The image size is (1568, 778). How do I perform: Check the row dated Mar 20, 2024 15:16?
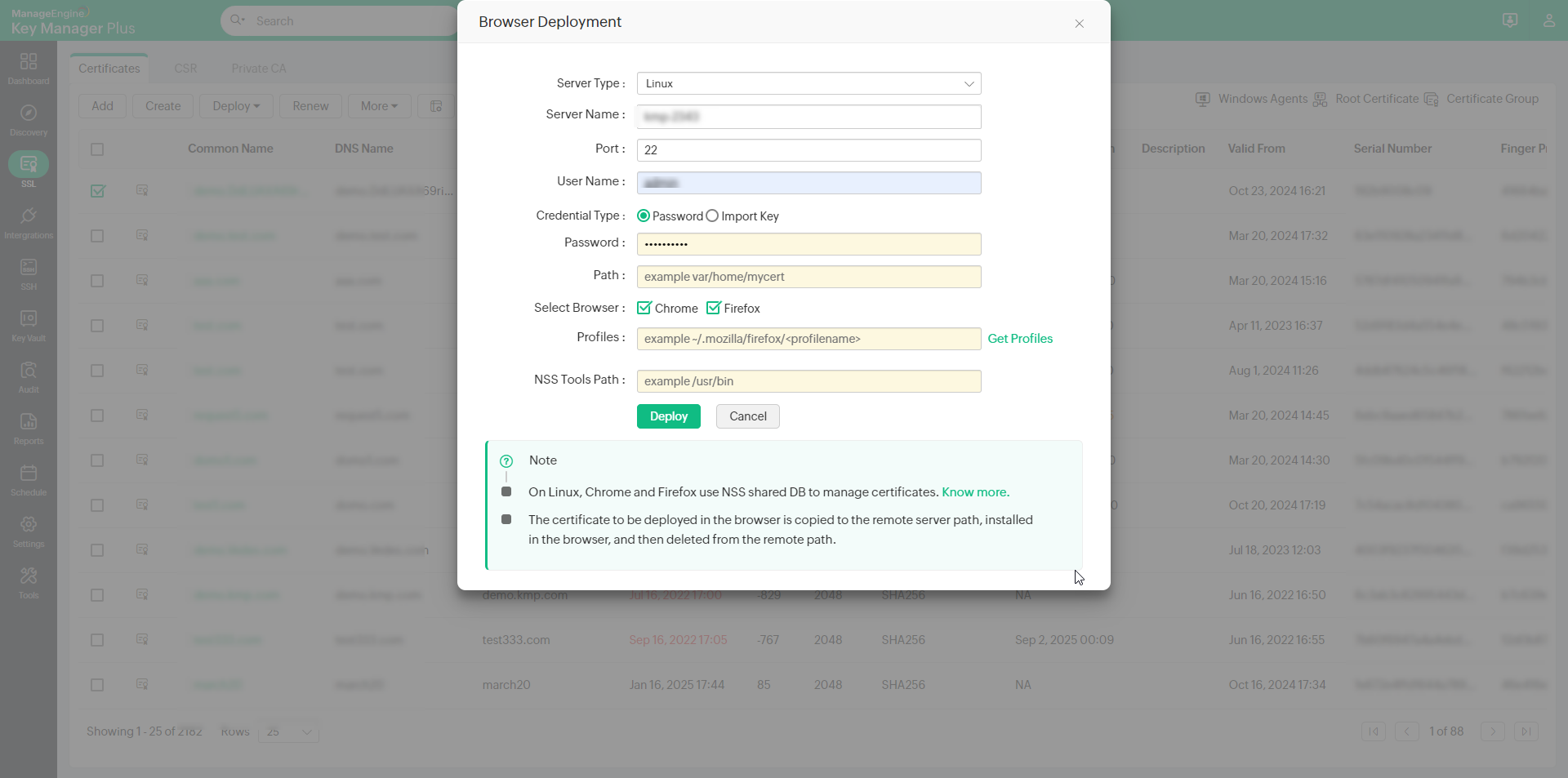(x=97, y=281)
